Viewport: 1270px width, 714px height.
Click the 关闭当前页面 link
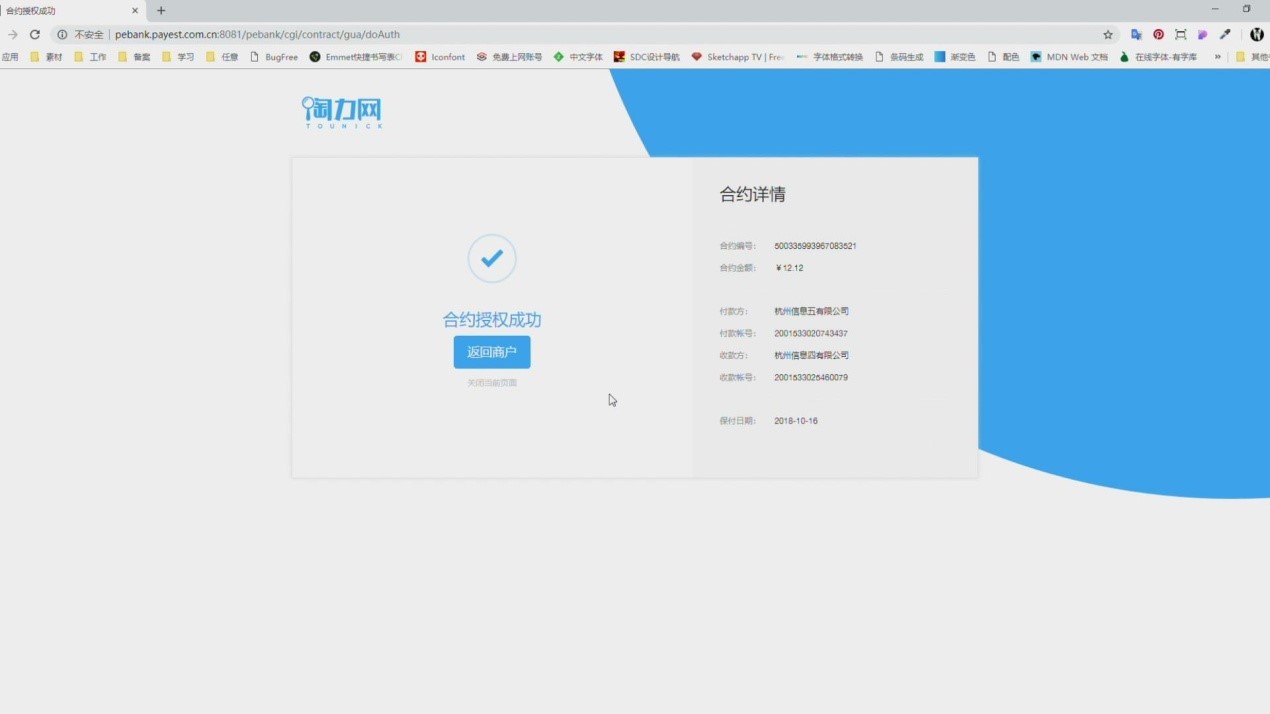pyautogui.click(x=491, y=383)
